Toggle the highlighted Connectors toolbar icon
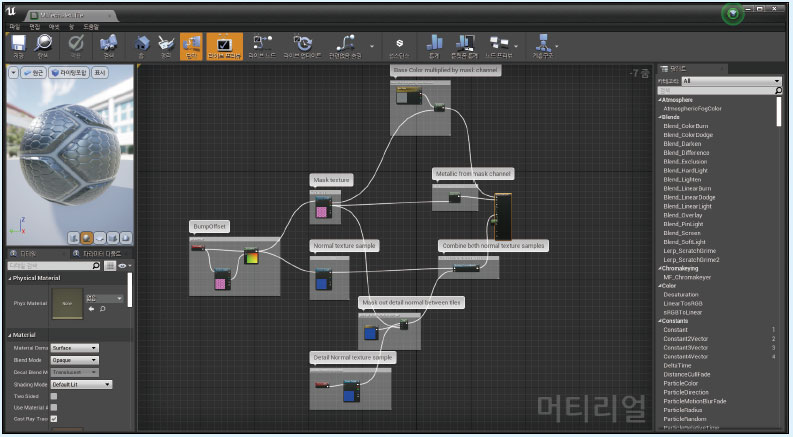 pos(191,47)
